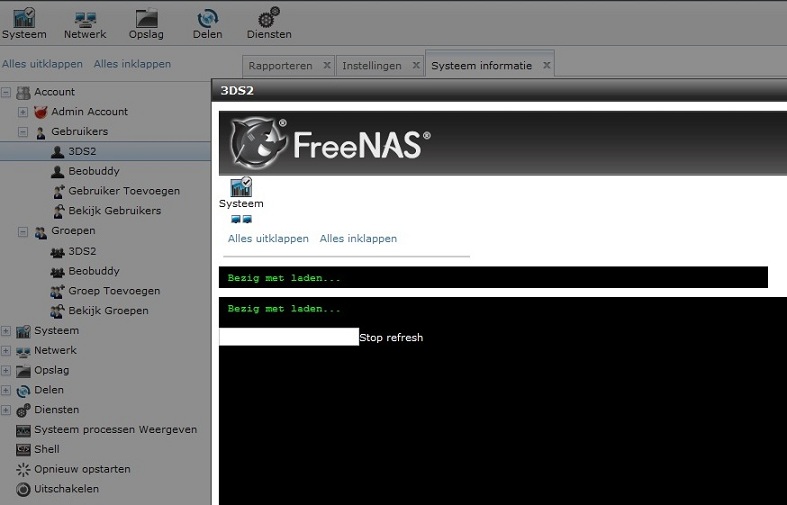Select Gebruiker Toevoegen tree entry
The image size is (787, 505).
tap(124, 191)
